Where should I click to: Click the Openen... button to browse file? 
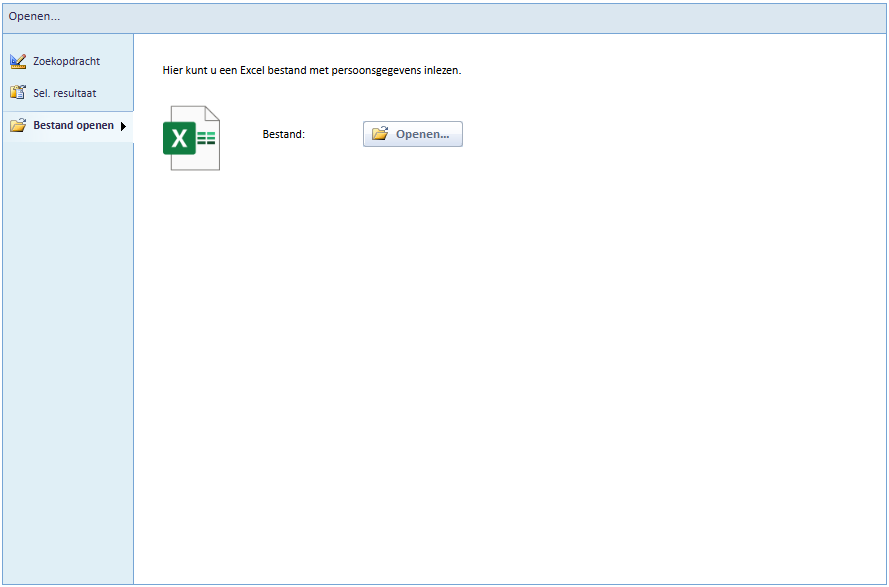(413, 134)
